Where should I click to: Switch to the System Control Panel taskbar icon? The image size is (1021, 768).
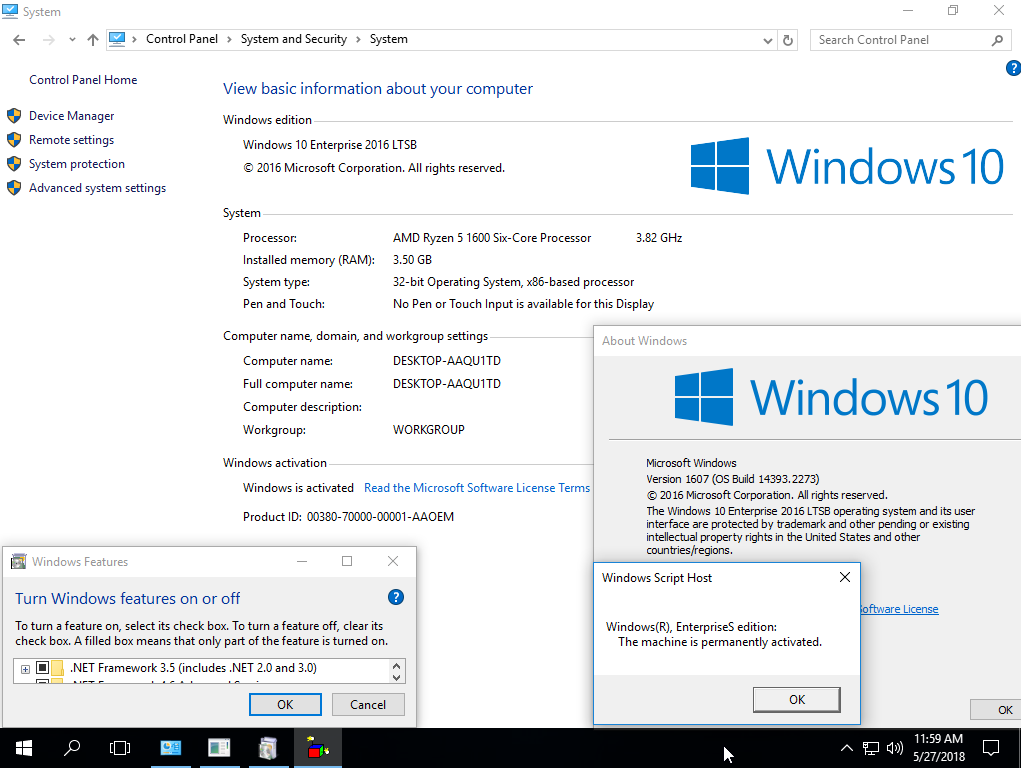(x=171, y=748)
